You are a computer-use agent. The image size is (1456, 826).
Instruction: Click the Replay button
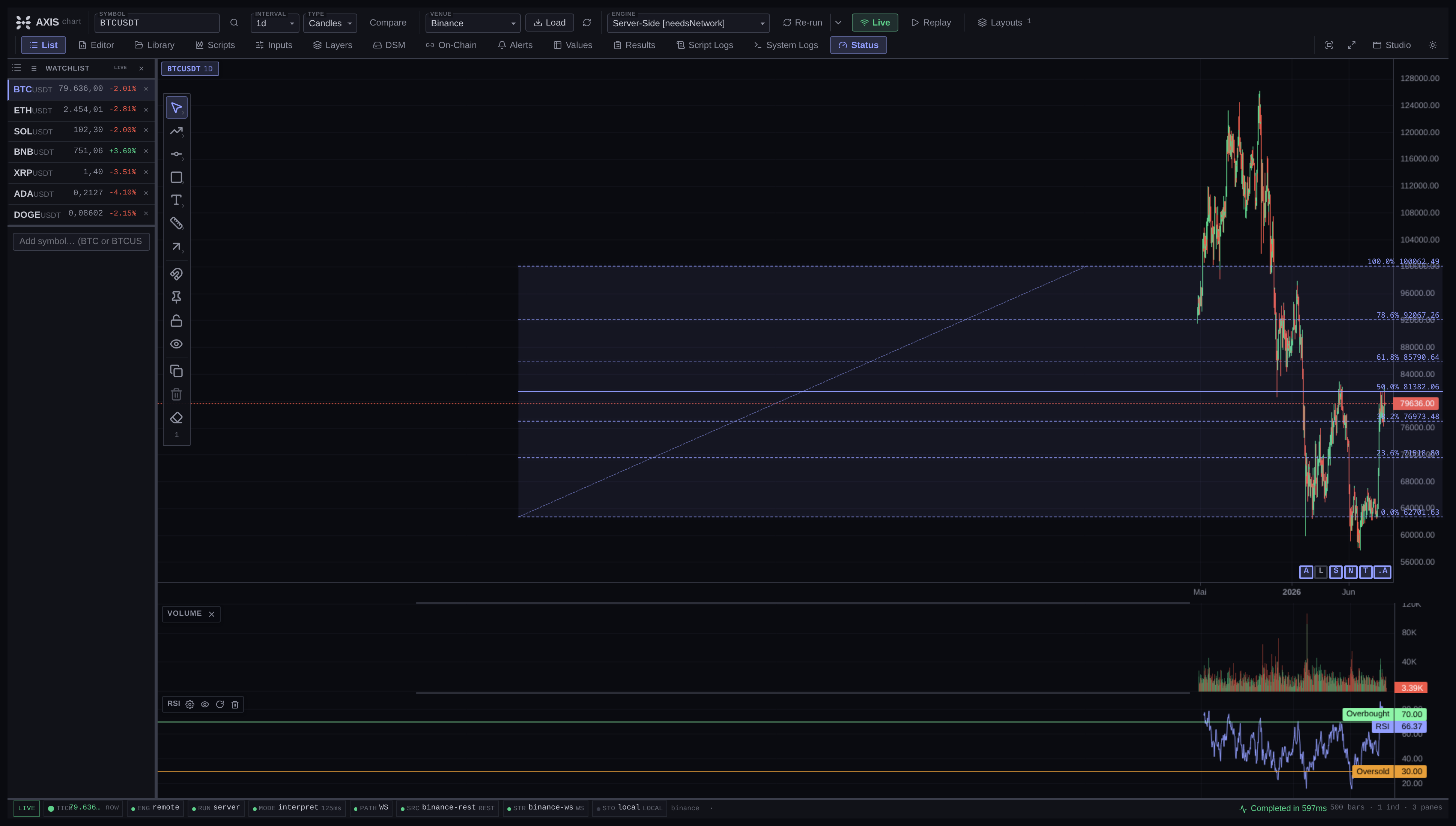[931, 23]
